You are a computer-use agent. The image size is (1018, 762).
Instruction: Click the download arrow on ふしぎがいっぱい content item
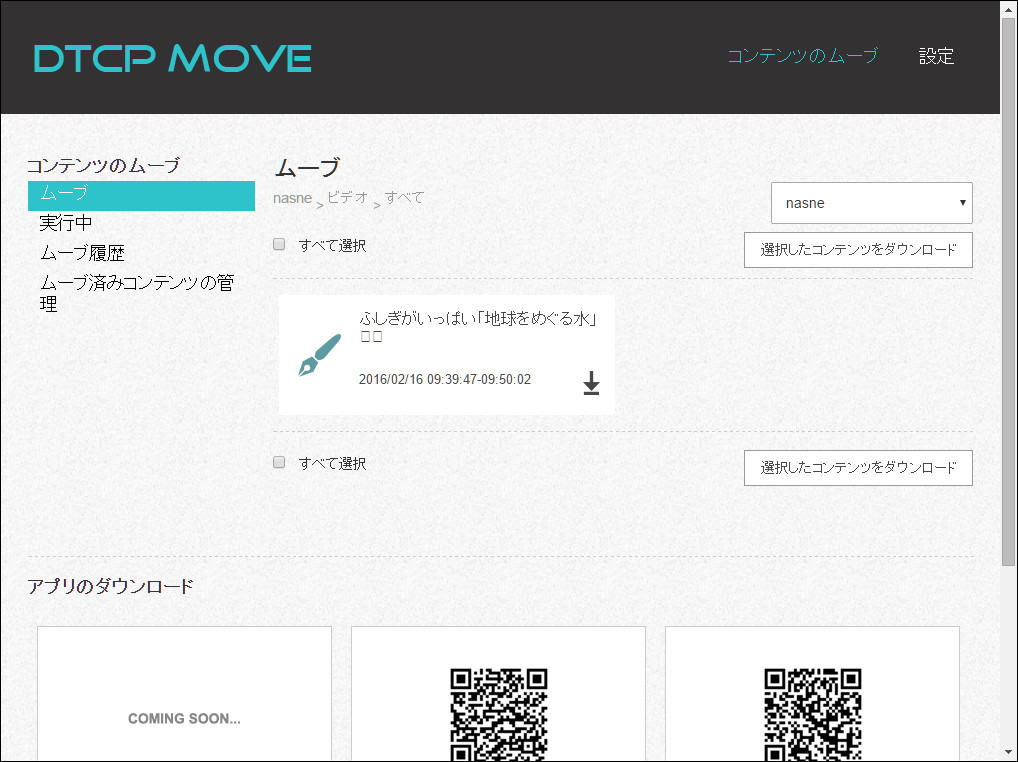[x=591, y=384]
